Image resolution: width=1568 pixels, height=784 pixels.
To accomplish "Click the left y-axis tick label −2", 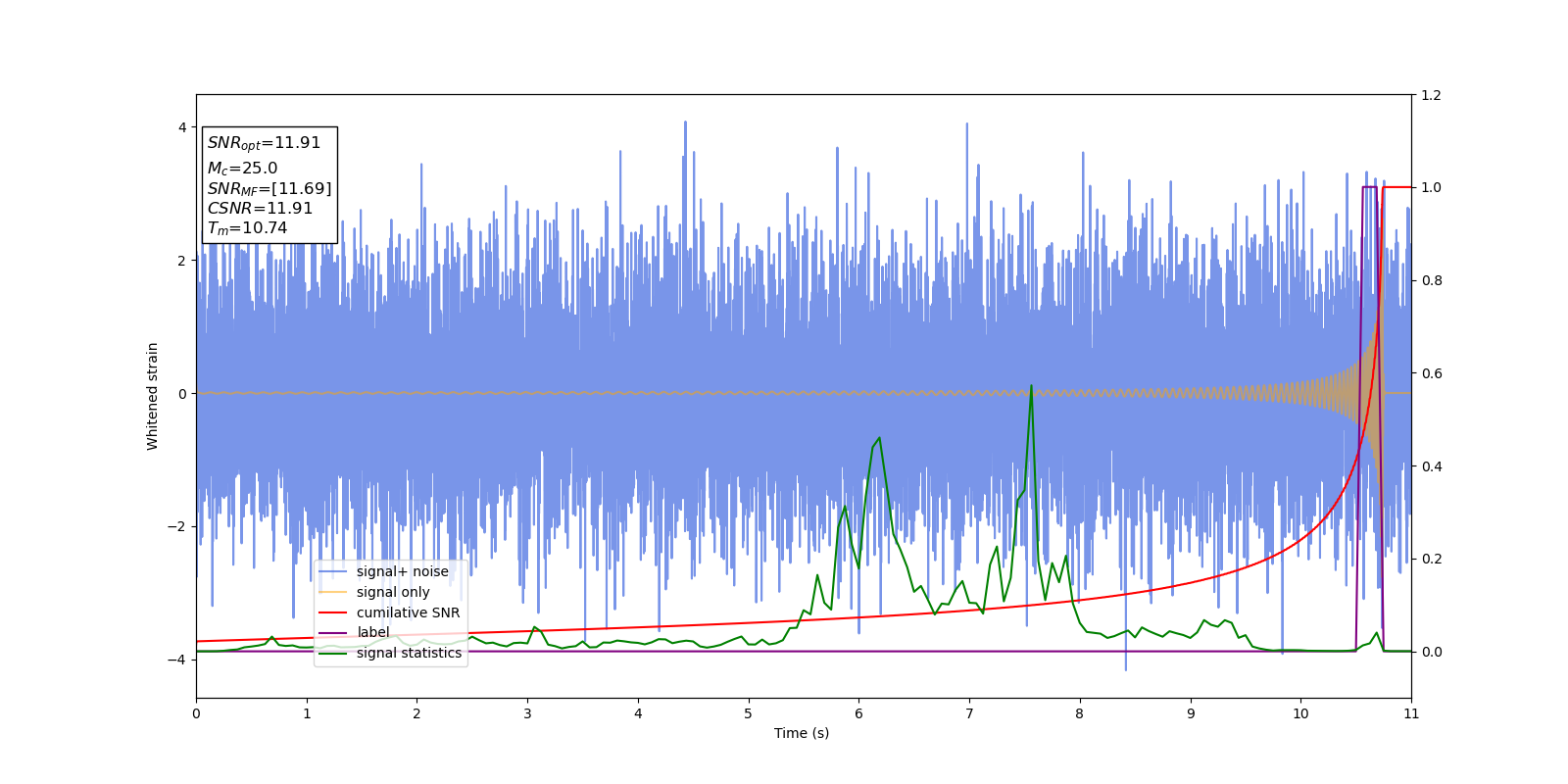I will pyautogui.click(x=176, y=526).
